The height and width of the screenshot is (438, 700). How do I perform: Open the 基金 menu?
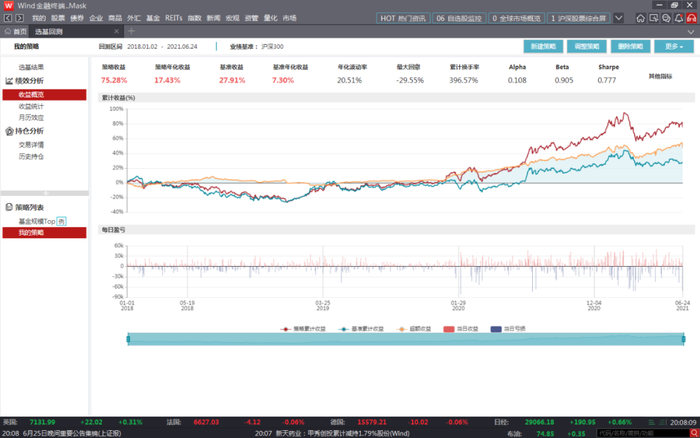coord(153,18)
